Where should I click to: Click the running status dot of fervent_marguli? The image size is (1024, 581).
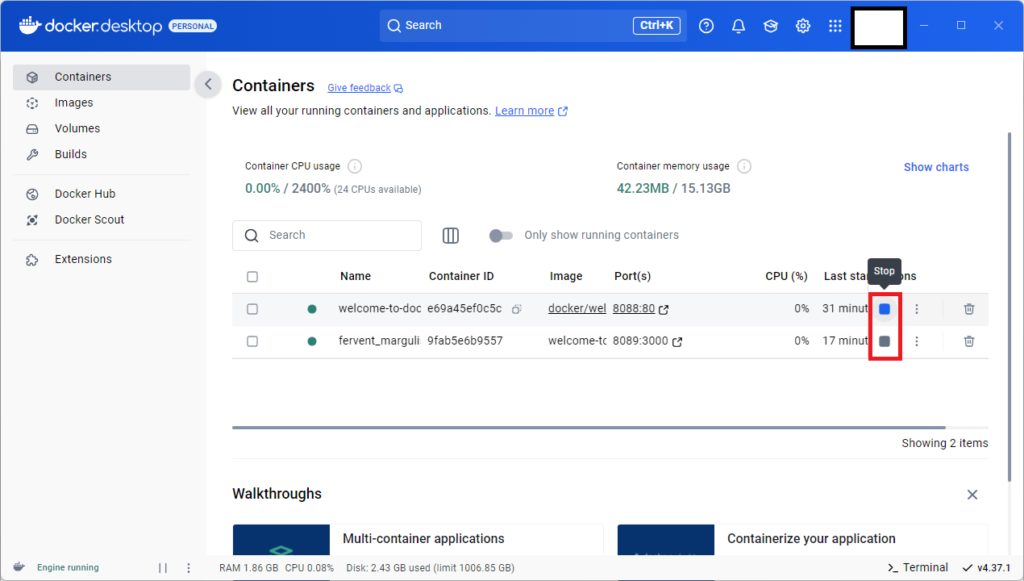click(x=312, y=341)
